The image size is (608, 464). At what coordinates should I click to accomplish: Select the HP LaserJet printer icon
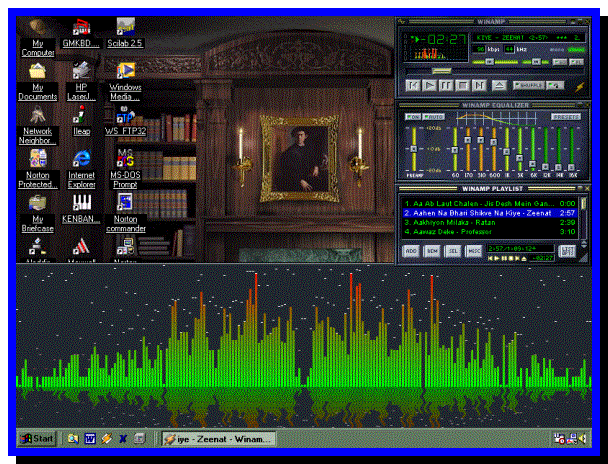click(81, 82)
